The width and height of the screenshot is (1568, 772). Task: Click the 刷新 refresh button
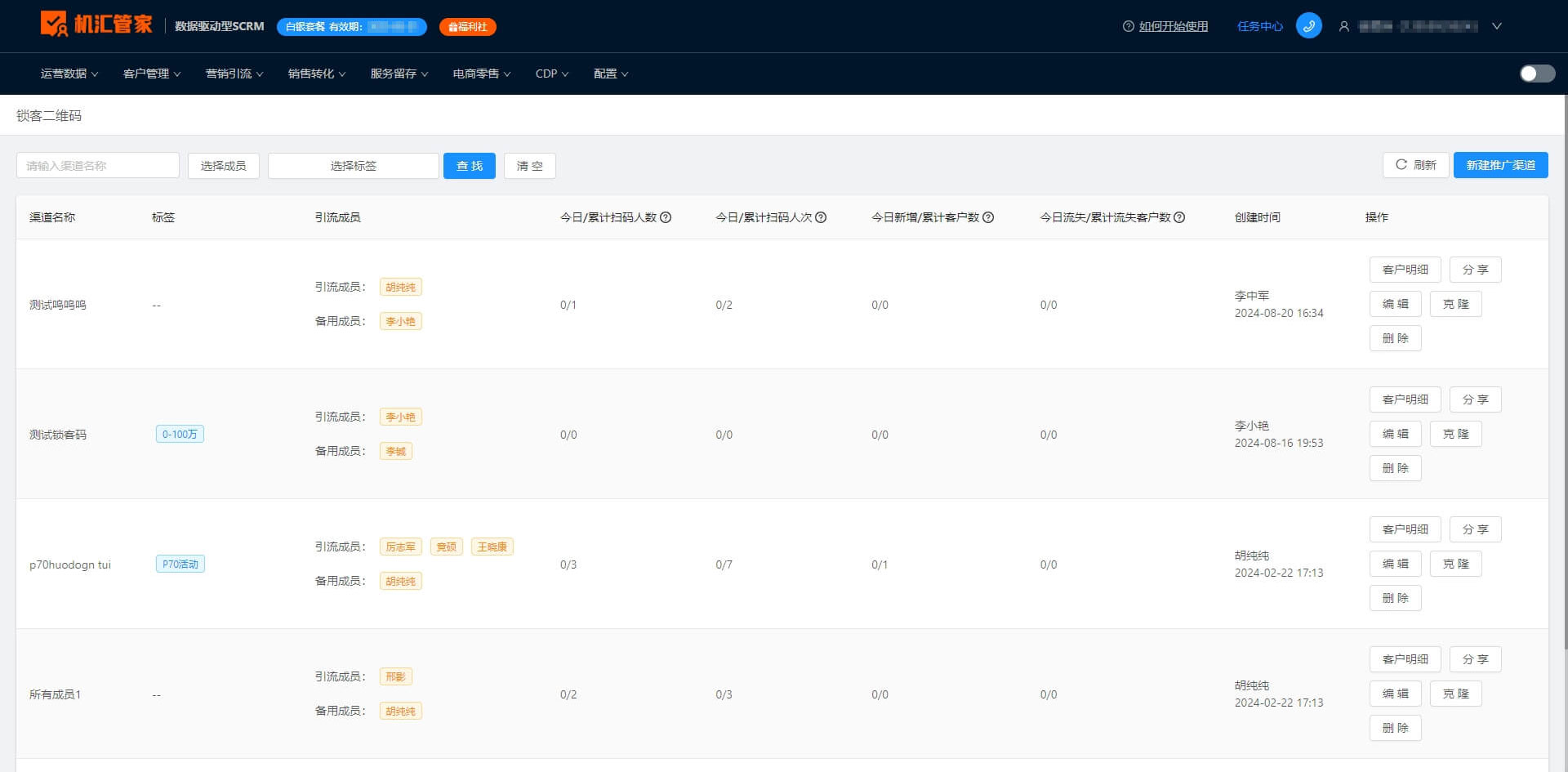(1416, 165)
